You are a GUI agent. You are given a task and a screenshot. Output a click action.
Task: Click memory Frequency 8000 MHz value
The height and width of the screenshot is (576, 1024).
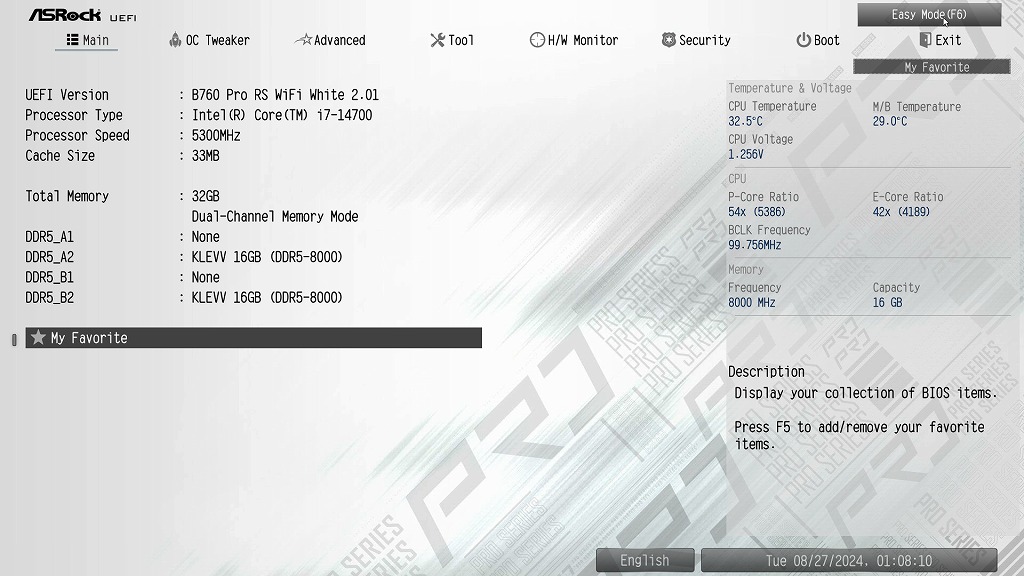coord(752,302)
